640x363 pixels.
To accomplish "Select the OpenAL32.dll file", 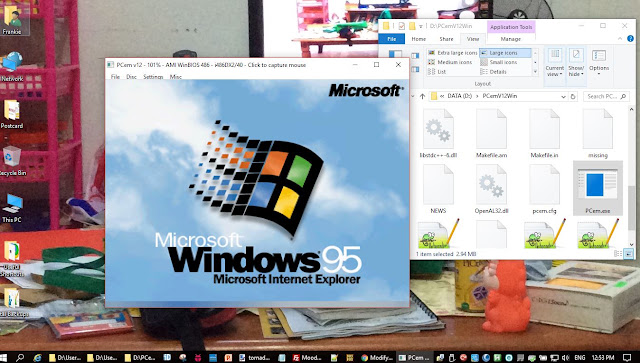I will click(491, 189).
